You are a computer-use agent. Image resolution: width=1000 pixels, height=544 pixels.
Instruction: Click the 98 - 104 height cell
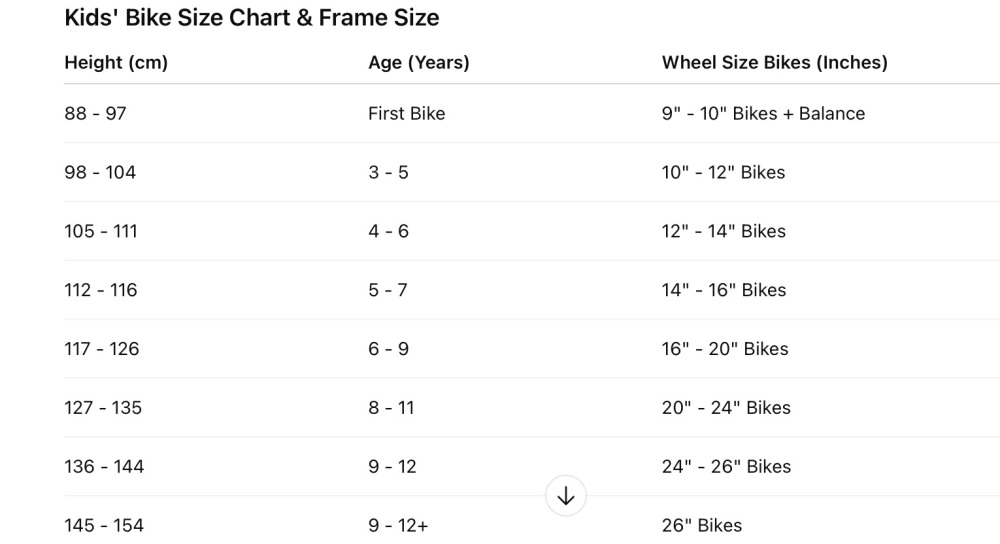[100, 172]
